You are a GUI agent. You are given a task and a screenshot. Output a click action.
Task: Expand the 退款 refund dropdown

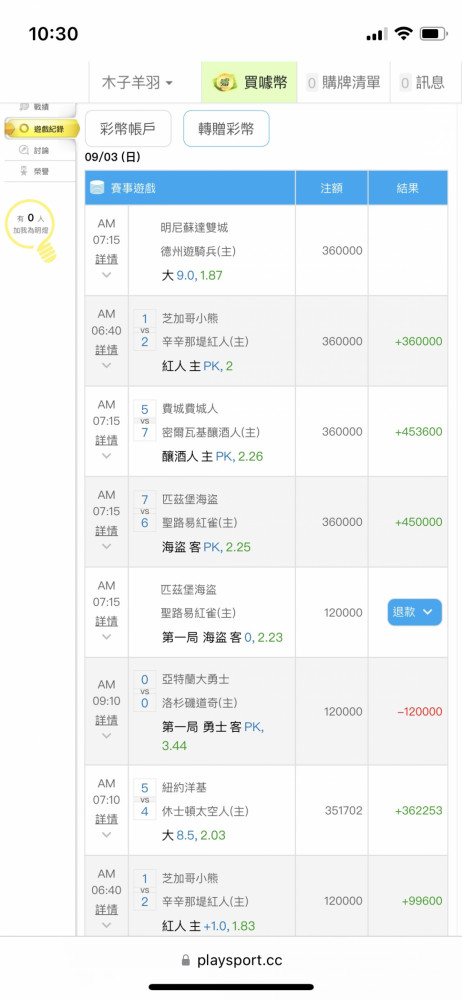click(414, 612)
